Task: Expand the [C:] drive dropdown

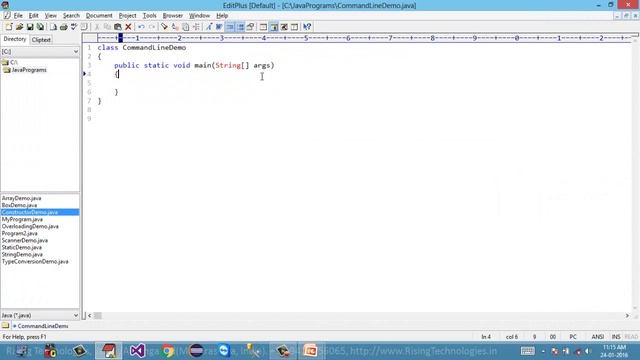Action: pyautogui.click(x=76, y=51)
